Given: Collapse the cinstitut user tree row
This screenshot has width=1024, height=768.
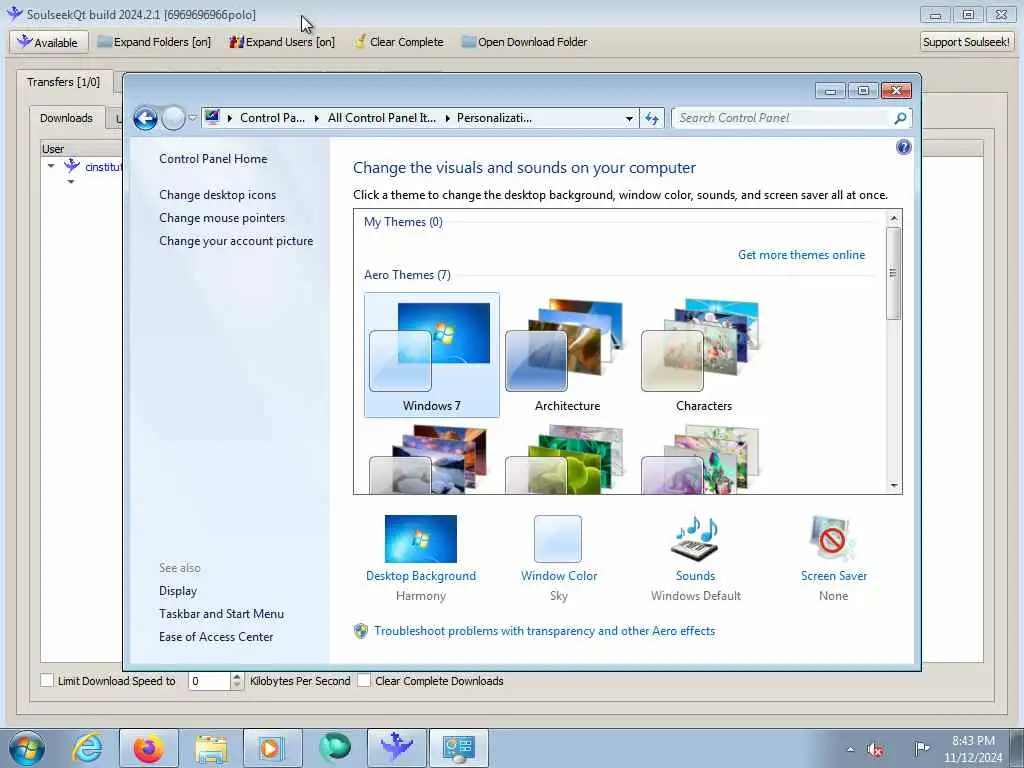Looking at the screenshot, I should click(51, 167).
